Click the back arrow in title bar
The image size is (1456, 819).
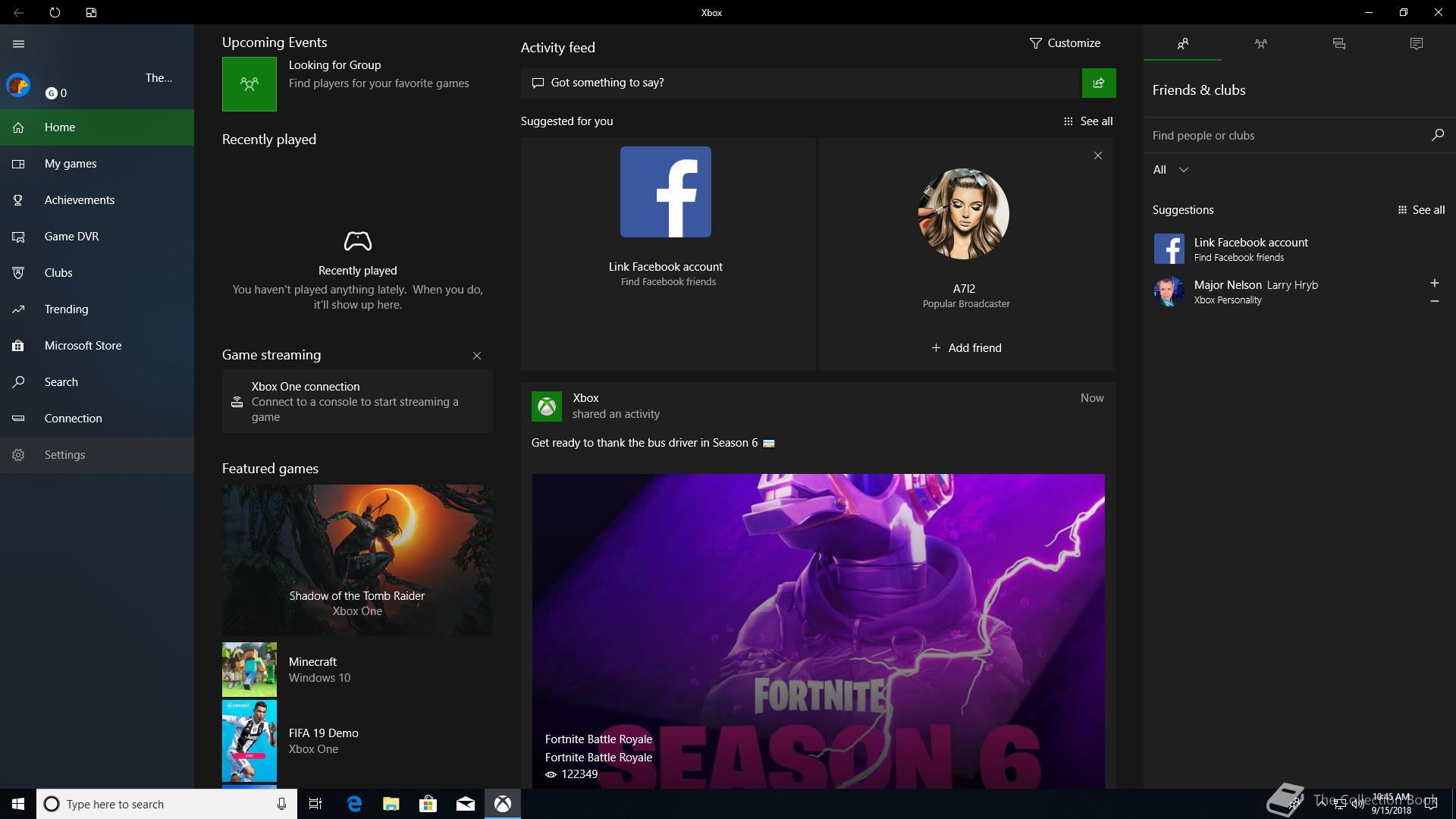click(18, 12)
